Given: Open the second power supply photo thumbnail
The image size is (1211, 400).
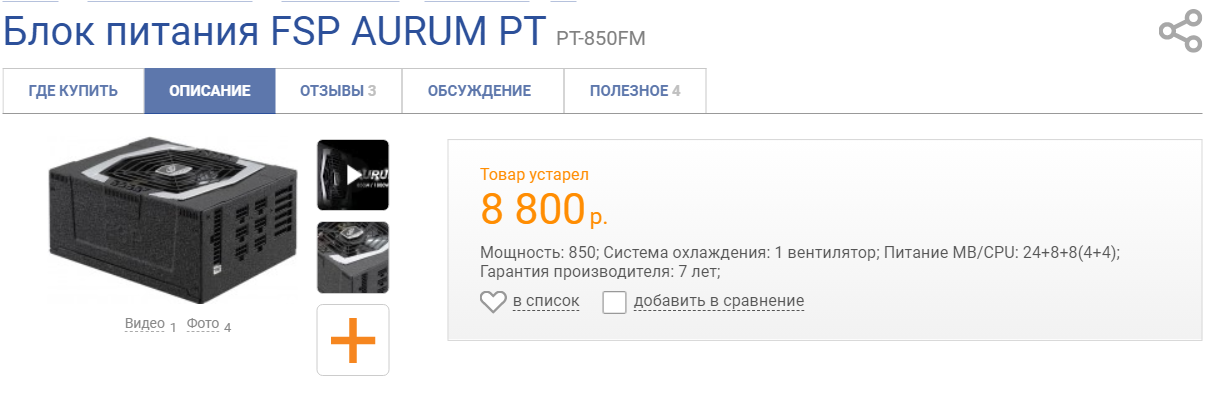Looking at the screenshot, I should coord(353,257).
